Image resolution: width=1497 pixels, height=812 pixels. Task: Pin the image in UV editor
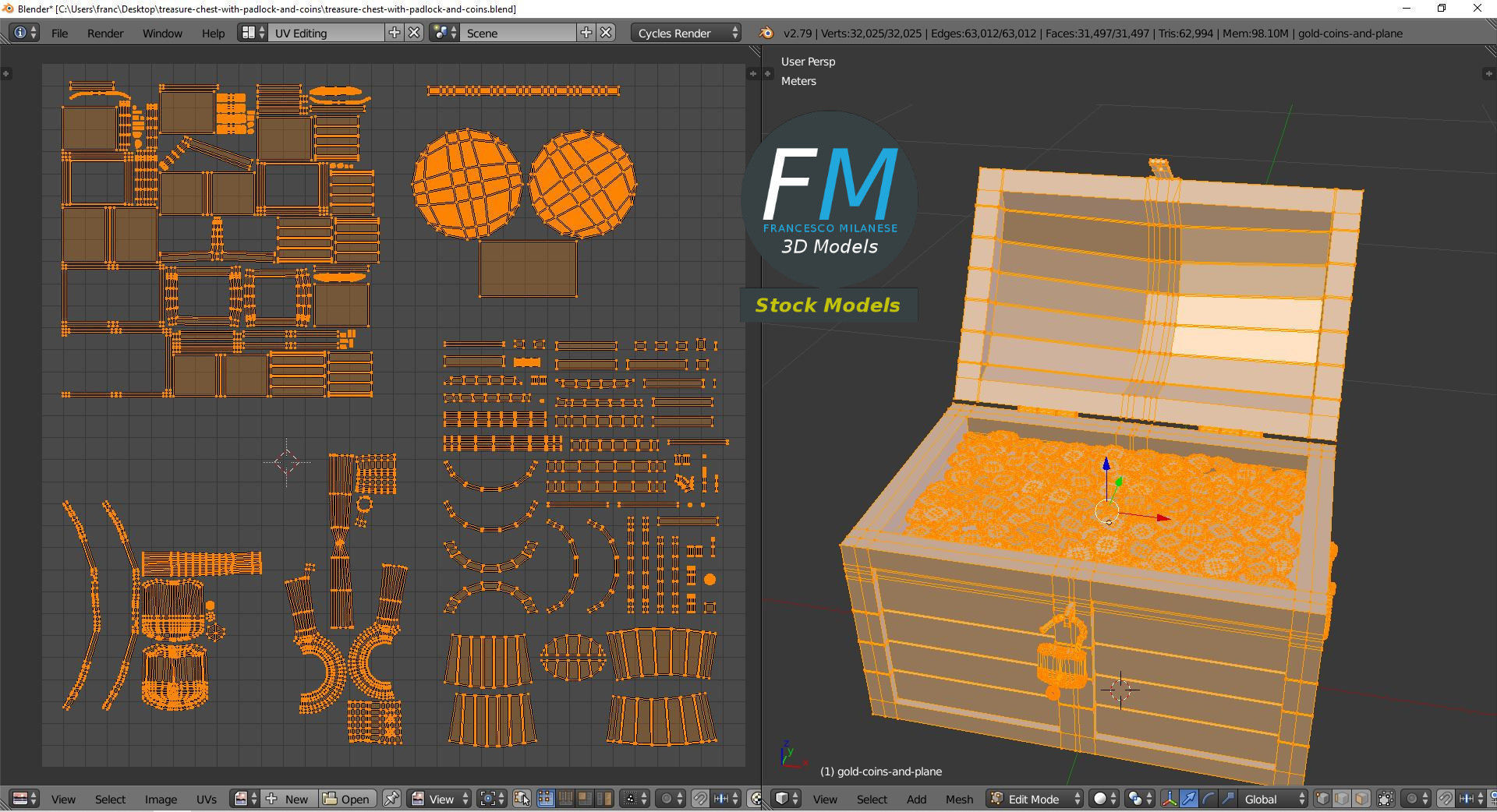[391, 799]
